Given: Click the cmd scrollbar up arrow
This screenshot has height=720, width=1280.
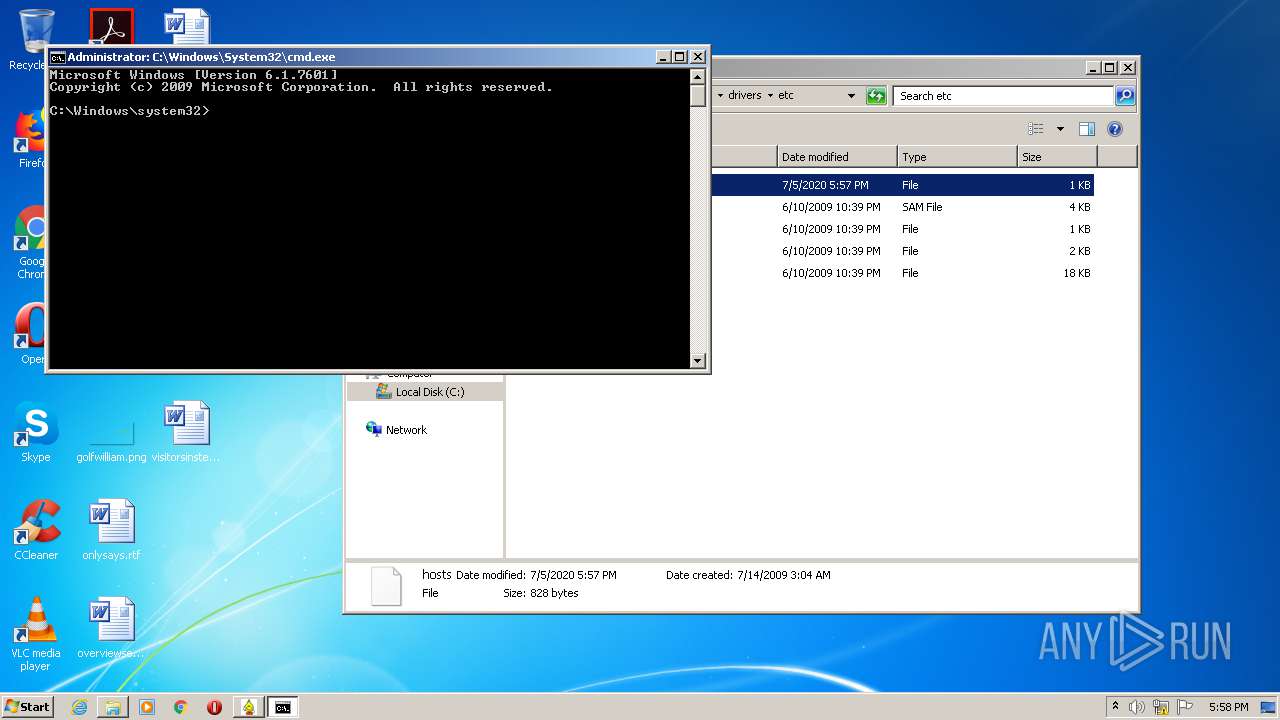Looking at the screenshot, I should (x=698, y=77).
